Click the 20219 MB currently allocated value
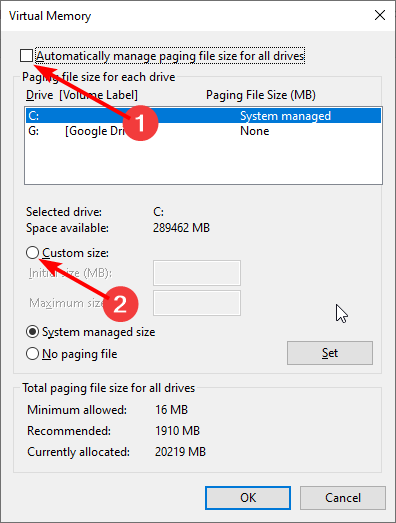Screen dimensions: 396x523 click(180, 452)
